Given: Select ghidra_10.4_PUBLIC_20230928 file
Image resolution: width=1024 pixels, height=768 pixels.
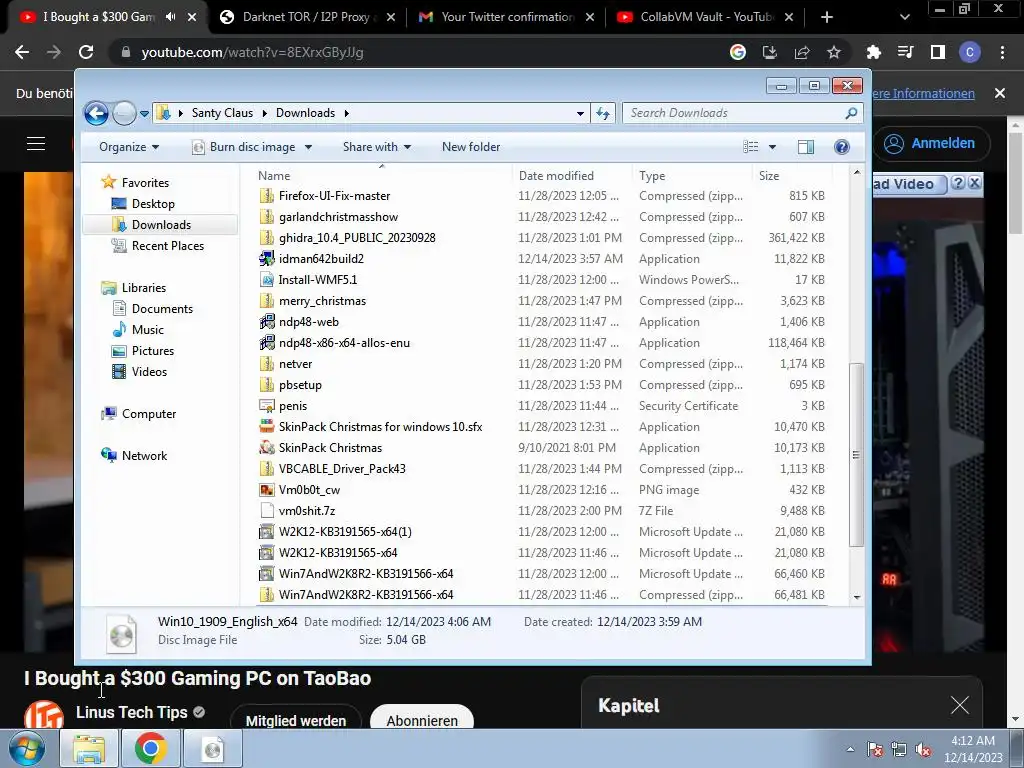Looking at the screenshot, I should 357,238.
